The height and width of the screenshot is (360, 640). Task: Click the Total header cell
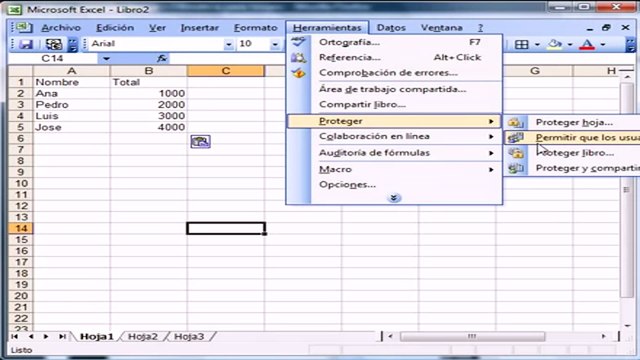(149, 82)
